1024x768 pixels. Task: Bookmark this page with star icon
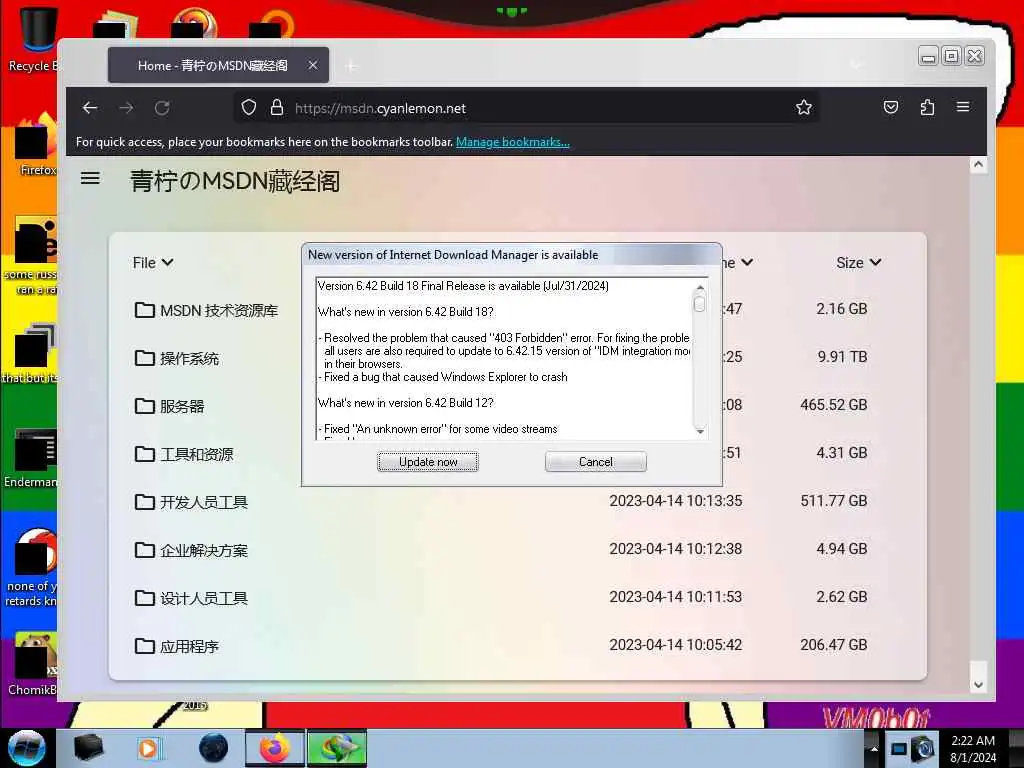(804, 107)
